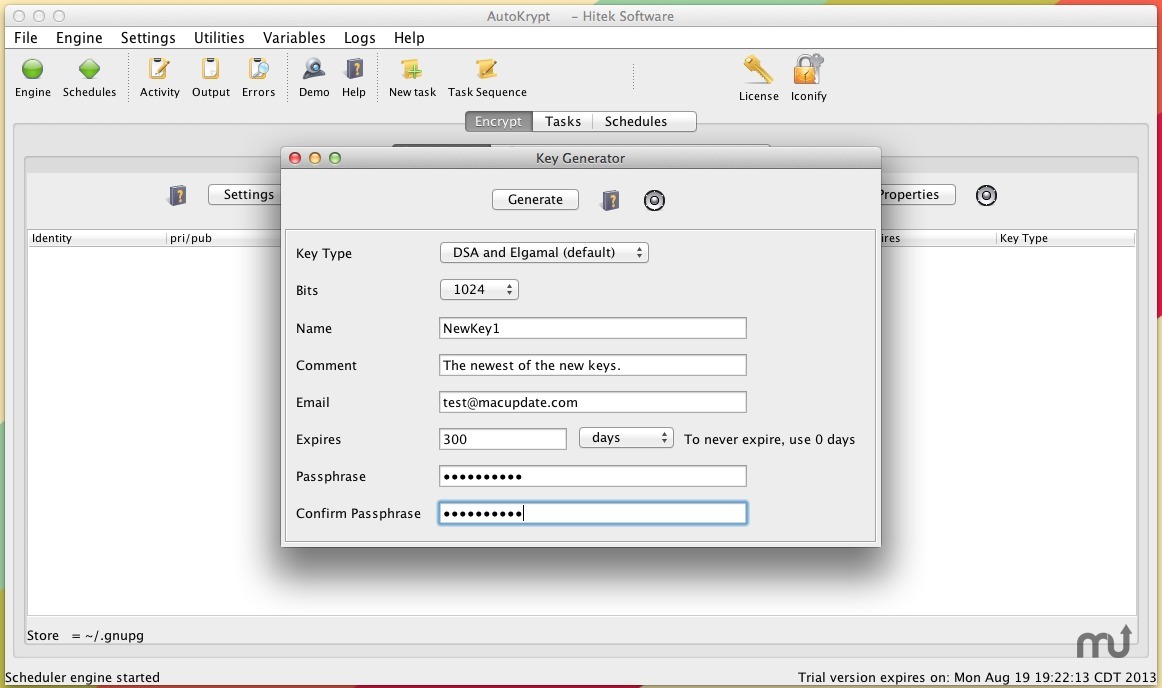The image size is (1162, 688).
Task: Switch to the Tasks tab
Action: tap(563, 122)
